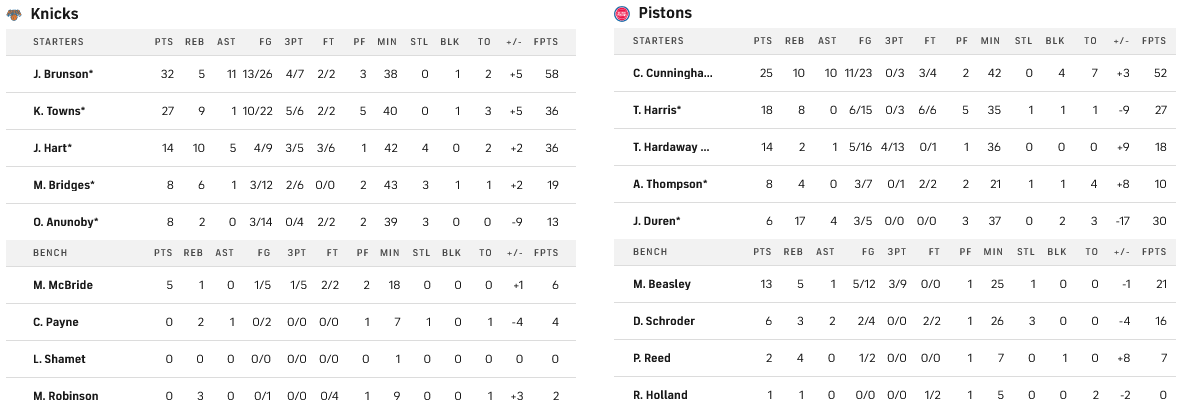View J. Duren's player profile
The image size is (1188, 411).
656,221
